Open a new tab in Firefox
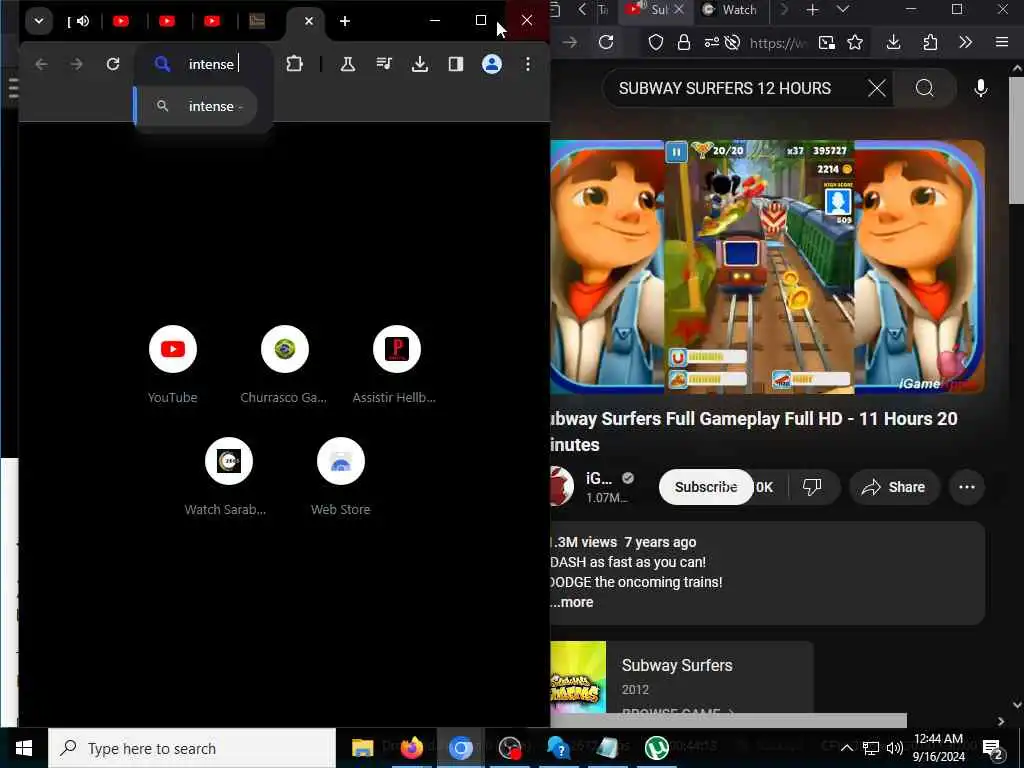Screen dimensions: 1024x768 coord(812,10)
